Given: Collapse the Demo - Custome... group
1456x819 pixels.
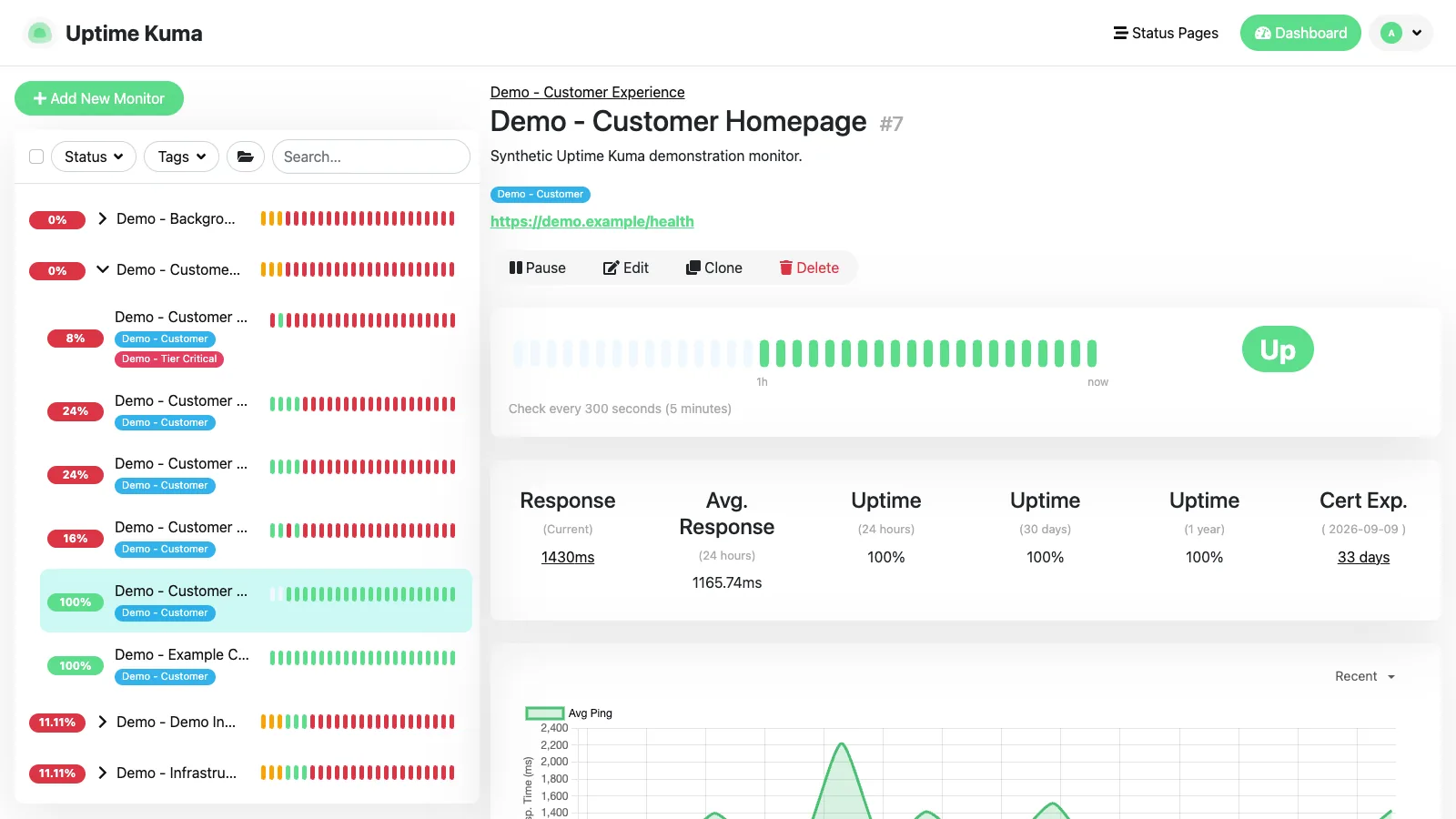Looking at the screenshot, I should (103, 269).
